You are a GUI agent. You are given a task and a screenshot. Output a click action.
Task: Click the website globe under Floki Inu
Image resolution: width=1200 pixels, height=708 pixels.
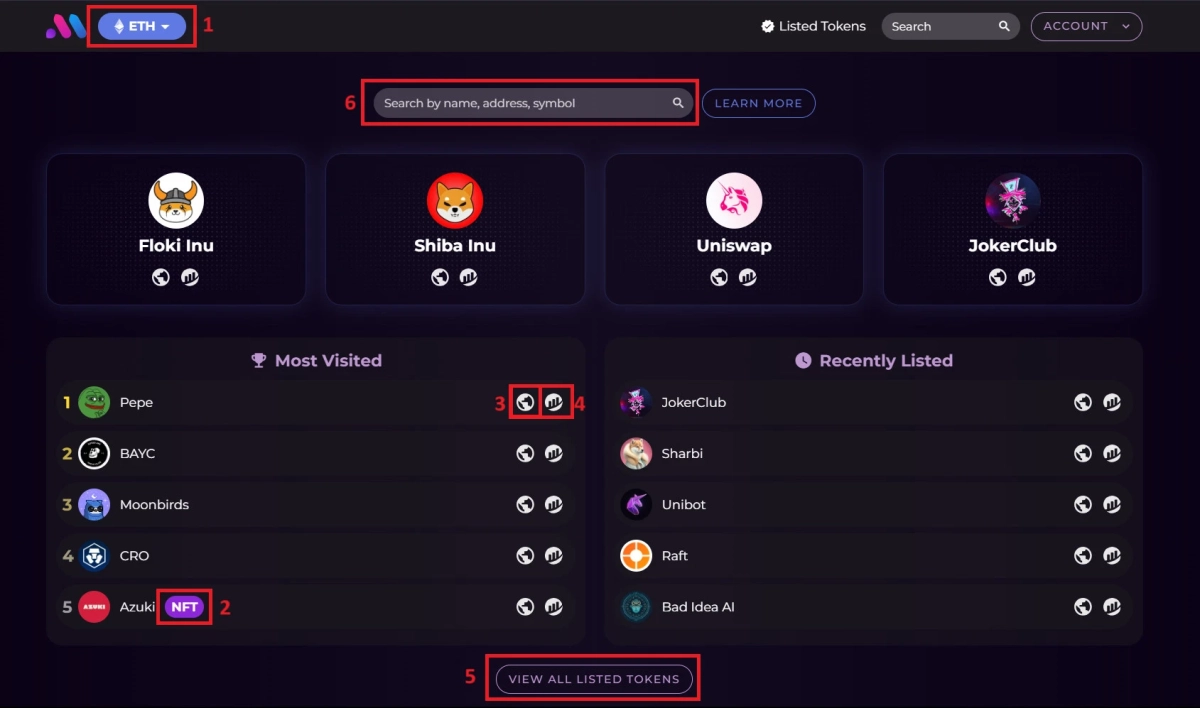pos(161,277)
